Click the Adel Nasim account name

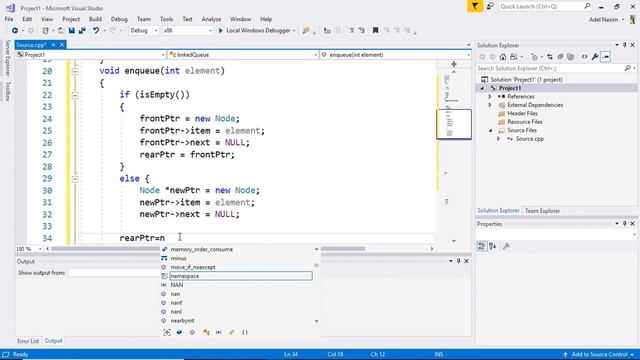603,20
